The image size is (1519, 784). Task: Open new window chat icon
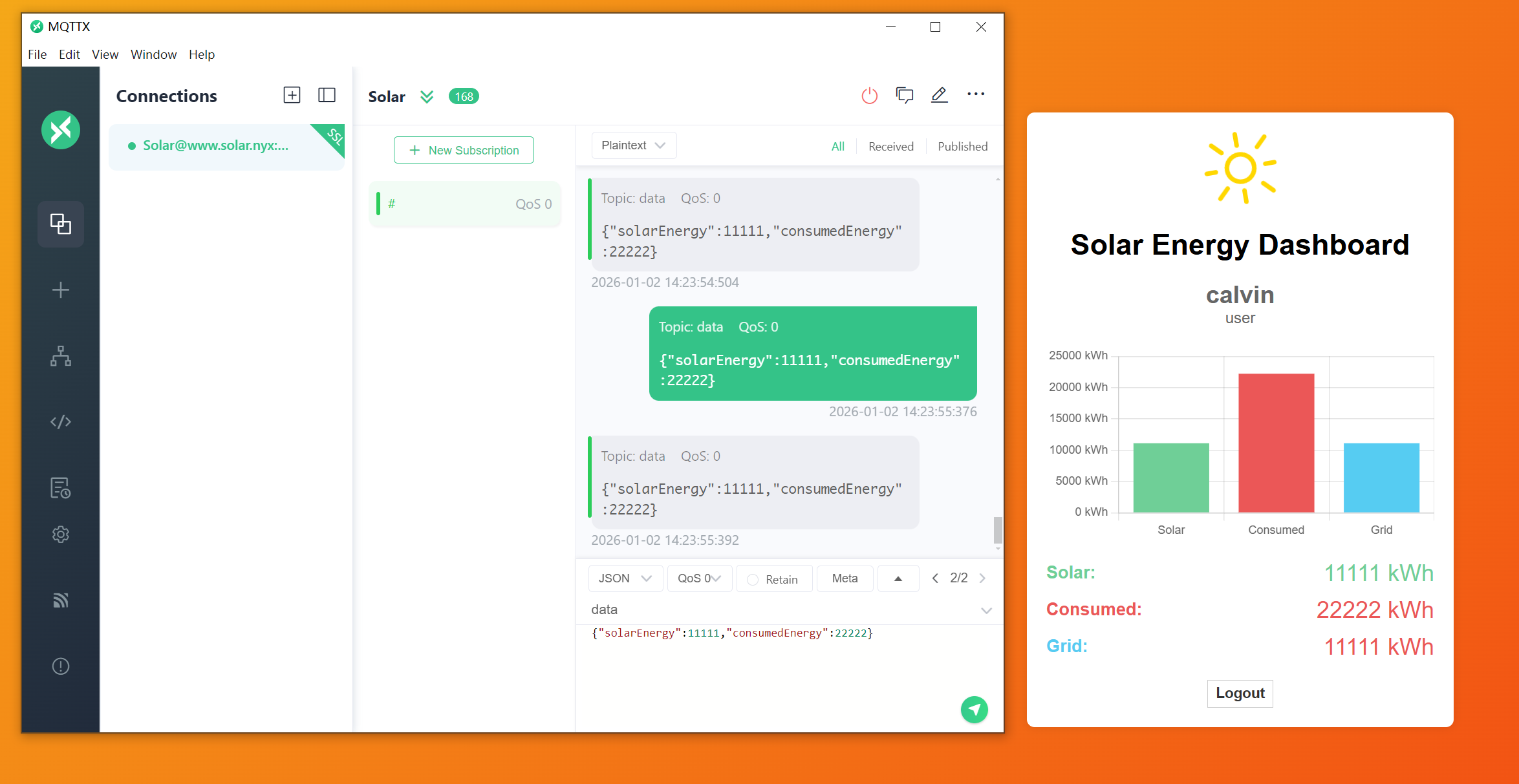pyautogui.click(x=904, y=96)
